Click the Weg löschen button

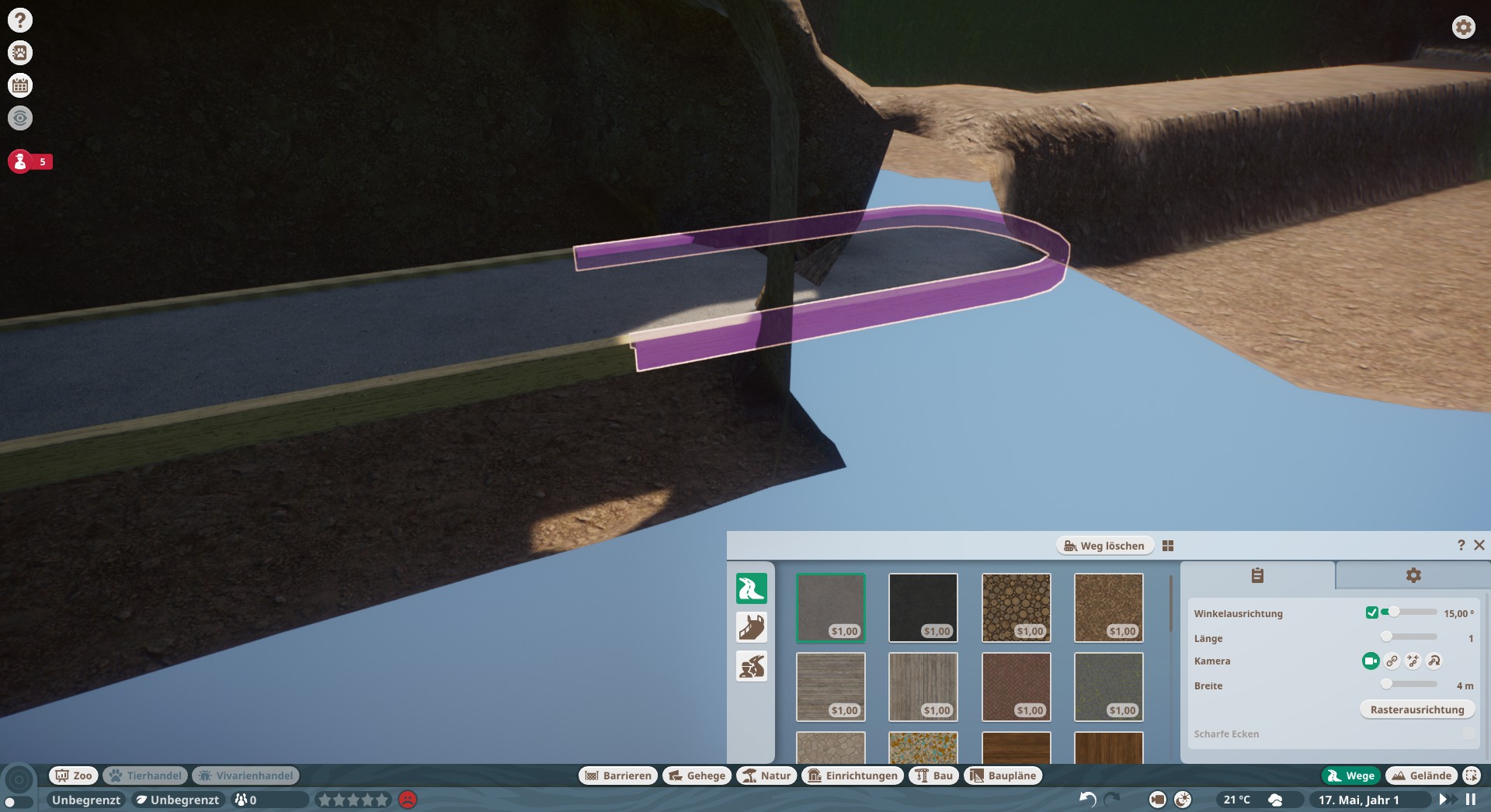click(x=1104, y=546)
